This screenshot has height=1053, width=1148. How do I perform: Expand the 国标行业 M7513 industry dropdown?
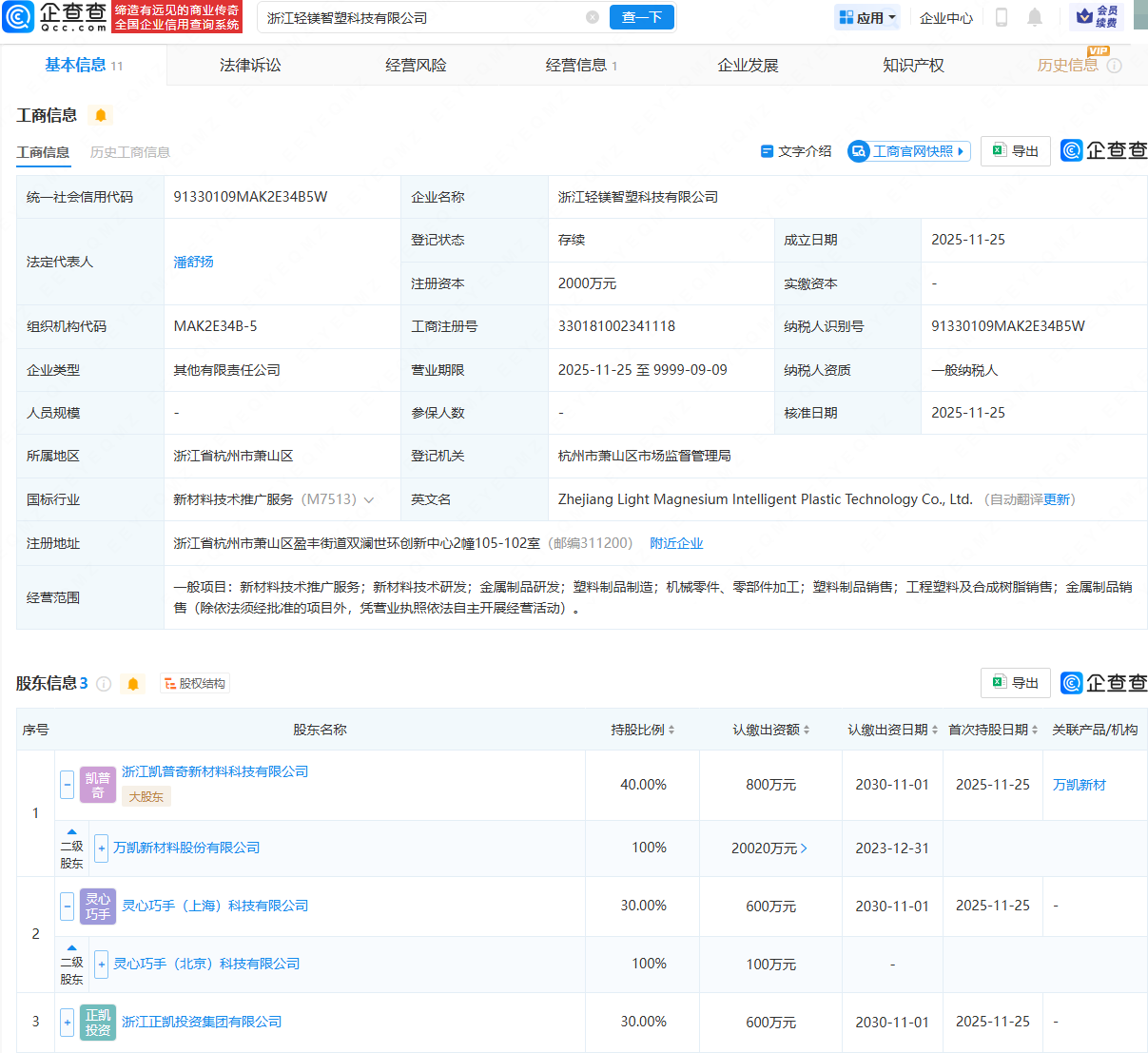(371, 498)
